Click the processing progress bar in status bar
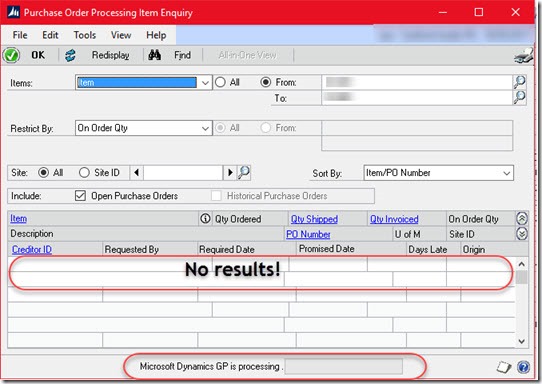The height and width of the screenshot is (384, 542). (344, 367)
